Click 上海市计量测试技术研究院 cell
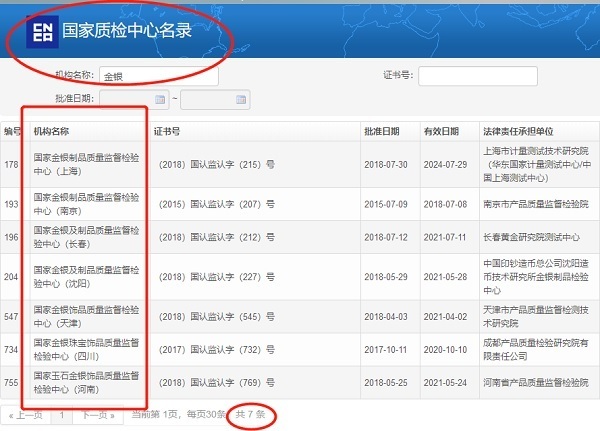The width and height of the screenshot is (600, 431). point(537,165)
